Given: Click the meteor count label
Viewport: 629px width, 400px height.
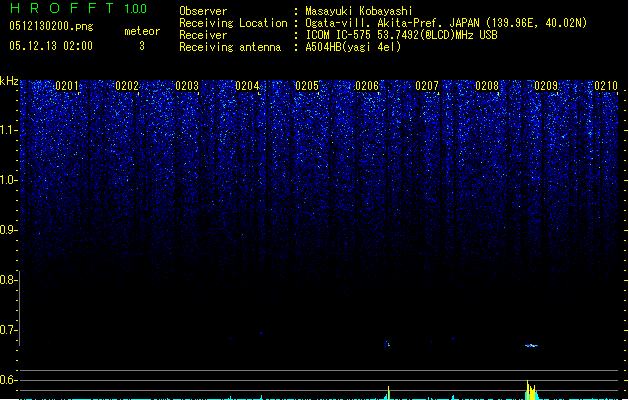Looking at the screenshot, I should (142, 31).
